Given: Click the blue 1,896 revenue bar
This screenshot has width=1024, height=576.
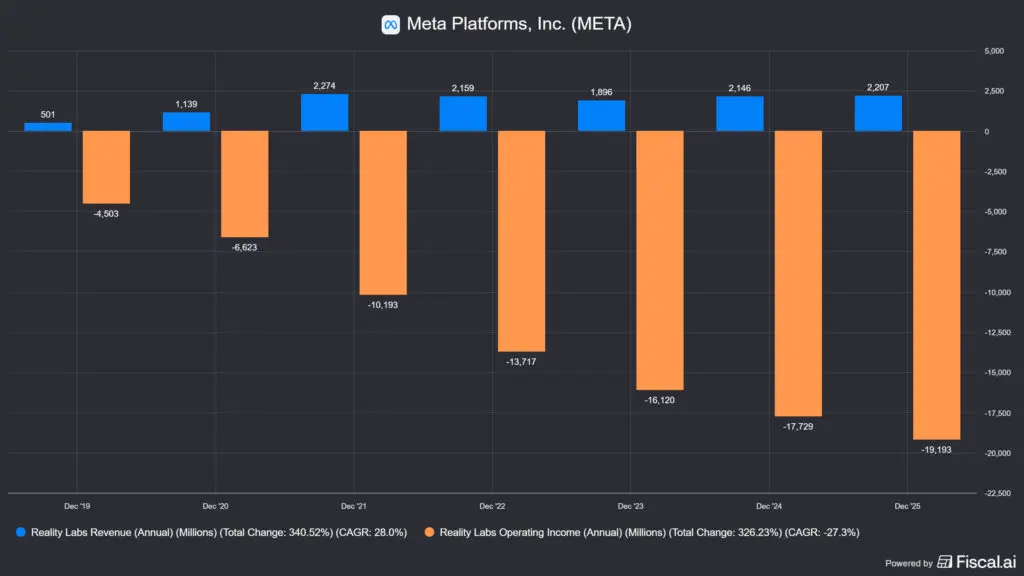Looking at the screenshot, I should 601,116.
